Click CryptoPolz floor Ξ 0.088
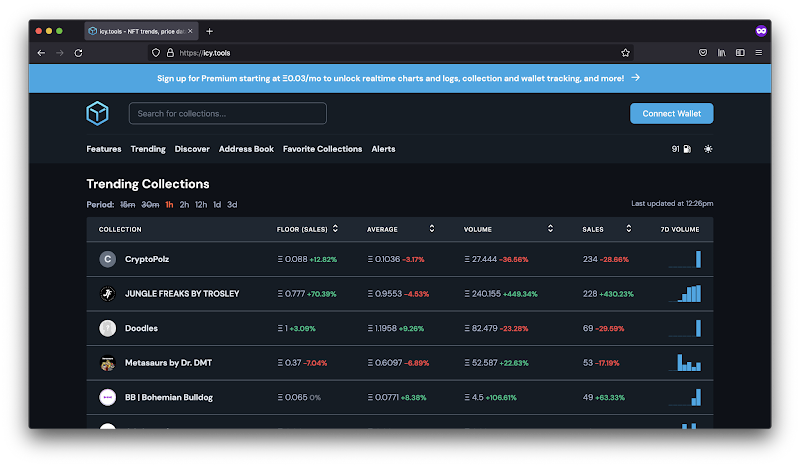The width and height of the screenshot is (800, 467). [x=292, y=259]
